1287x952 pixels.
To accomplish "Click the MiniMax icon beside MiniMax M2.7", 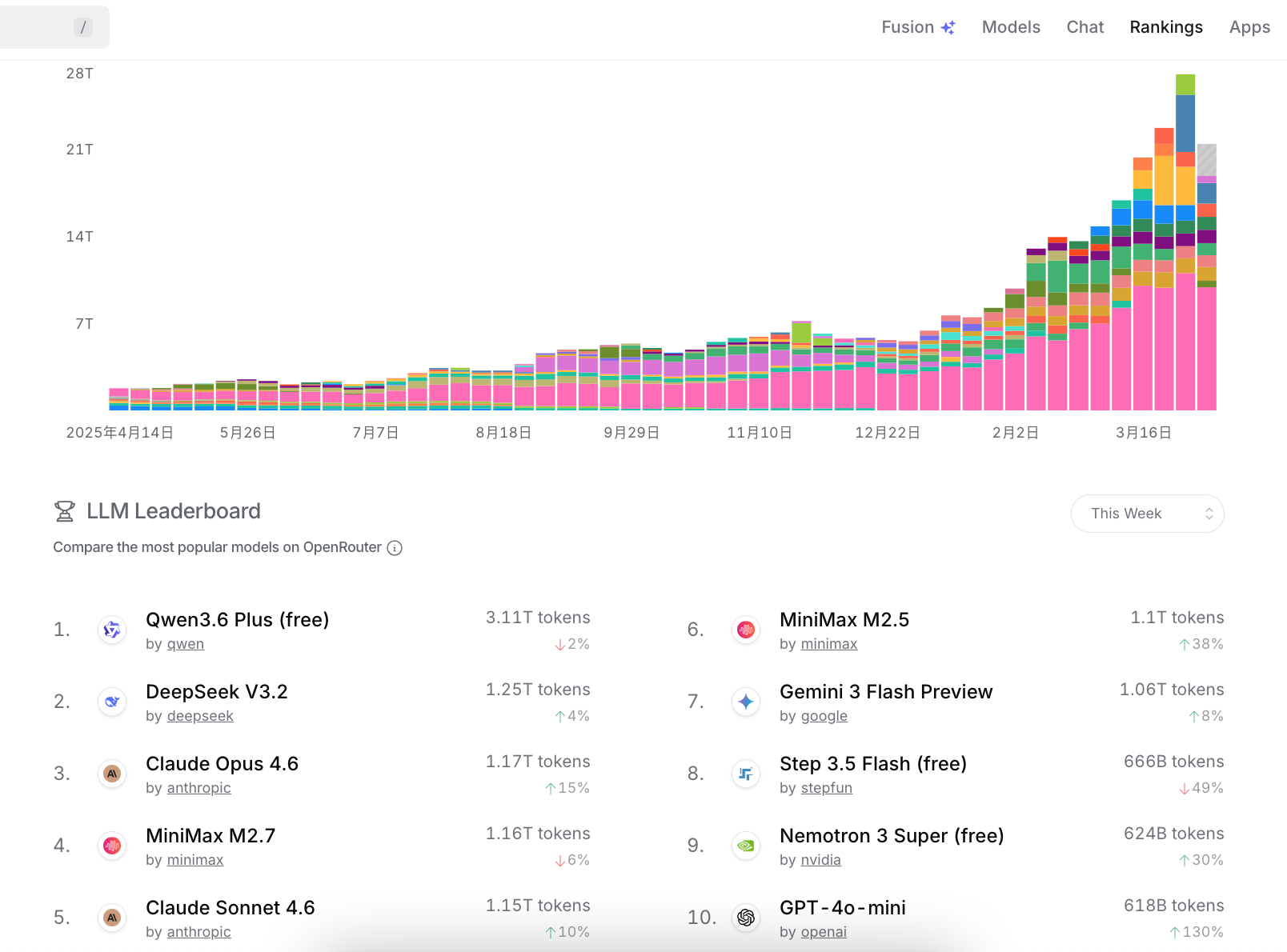I will point(112,846).
